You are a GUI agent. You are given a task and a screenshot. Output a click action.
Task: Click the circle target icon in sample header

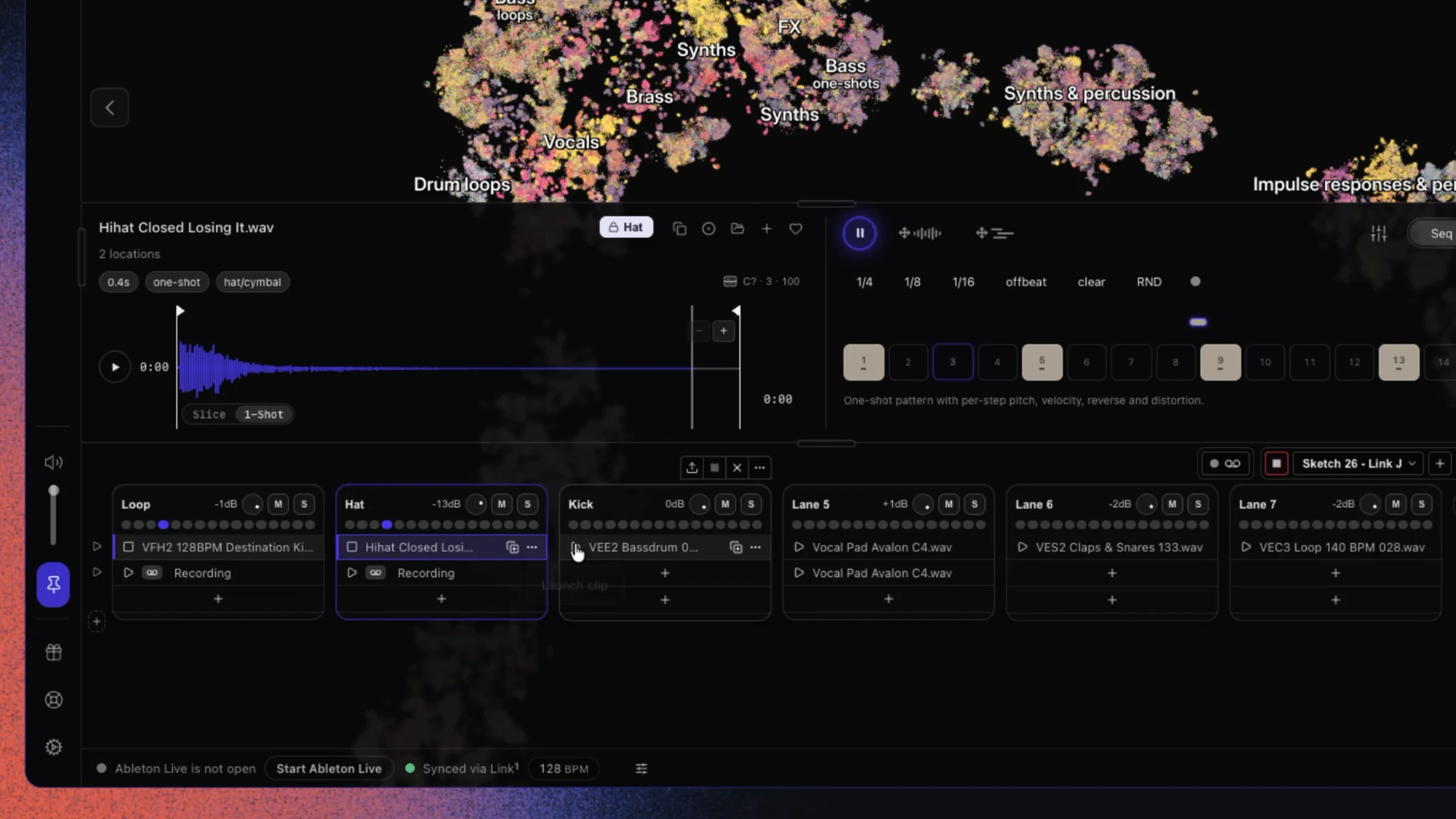pyautogui.click(x=708, y=229)
